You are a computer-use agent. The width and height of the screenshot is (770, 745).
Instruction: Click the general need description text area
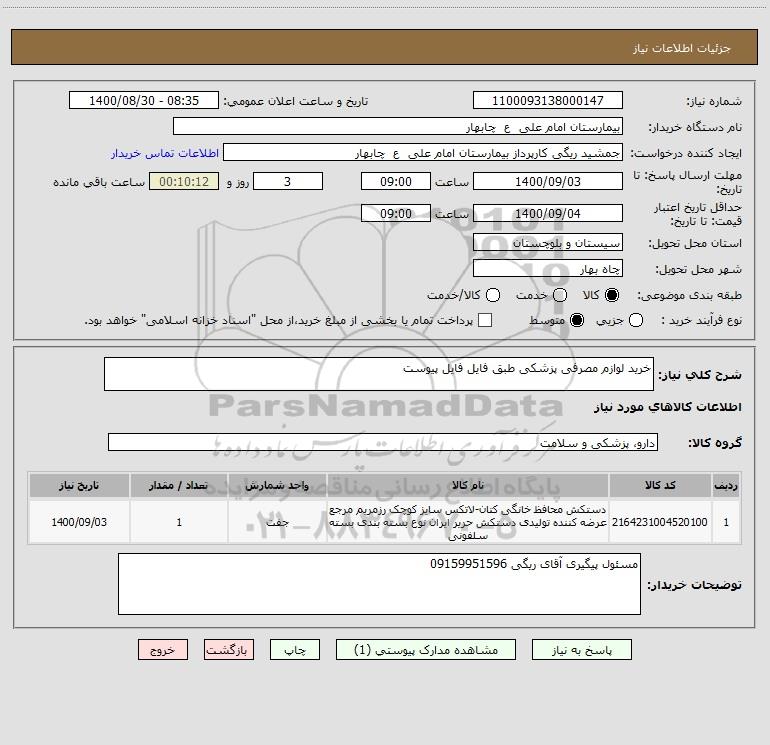379,374
